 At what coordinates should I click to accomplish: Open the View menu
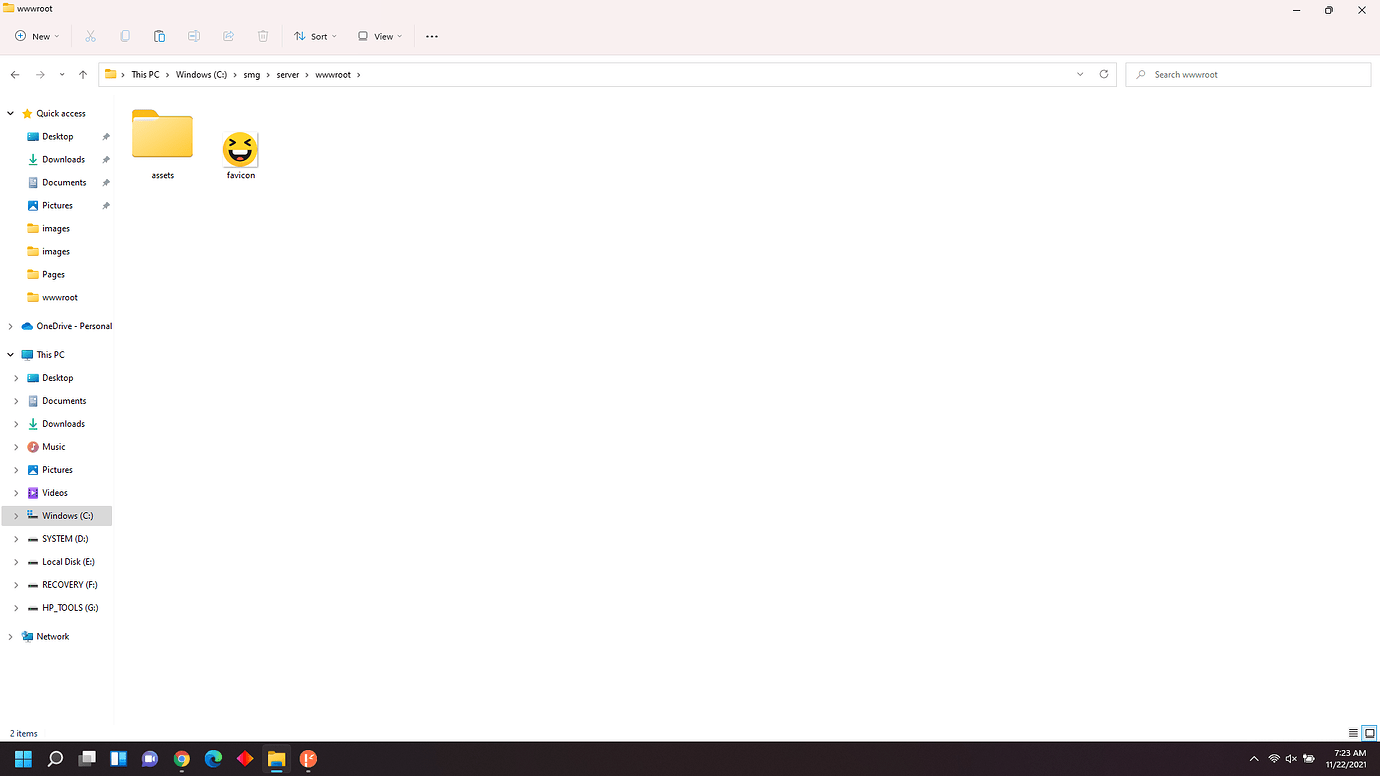380,36
